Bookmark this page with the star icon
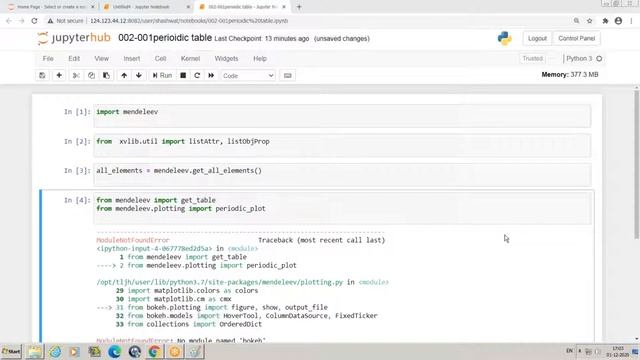640x360 pixels. (x=589, y=21)
